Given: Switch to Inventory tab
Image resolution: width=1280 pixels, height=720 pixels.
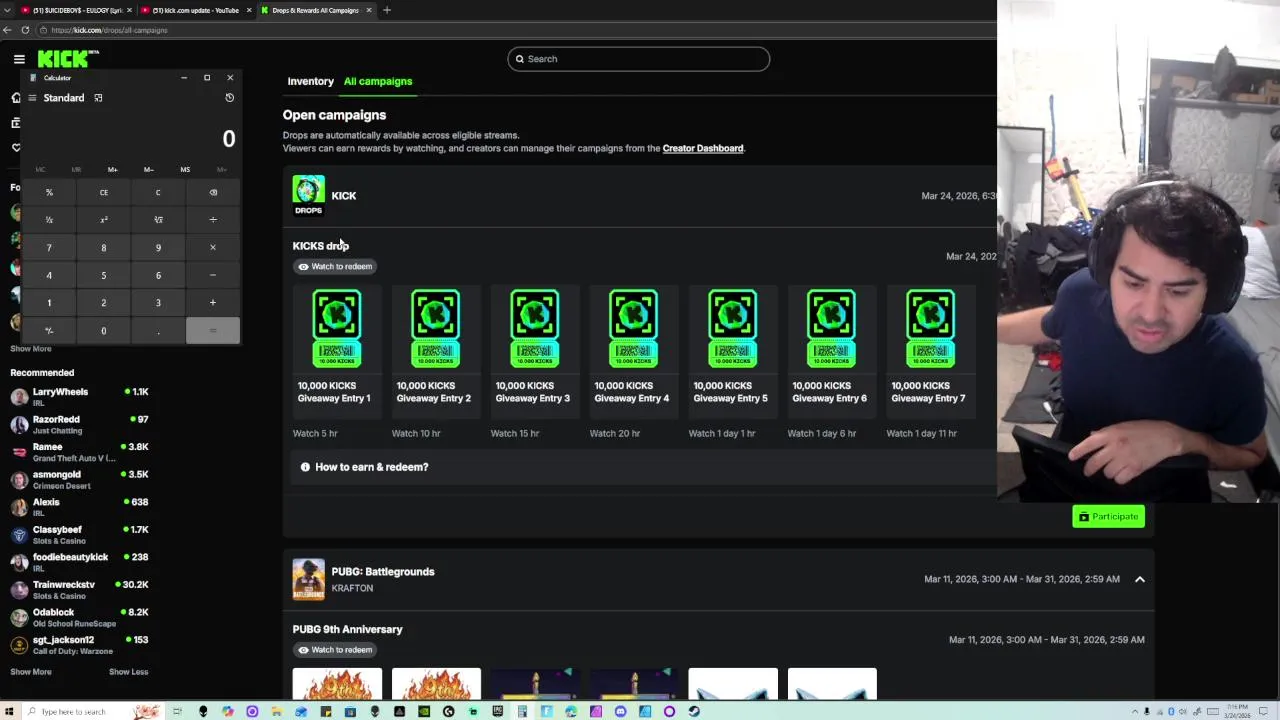Looking at the screenshot, I should click(x=310, y=81).
